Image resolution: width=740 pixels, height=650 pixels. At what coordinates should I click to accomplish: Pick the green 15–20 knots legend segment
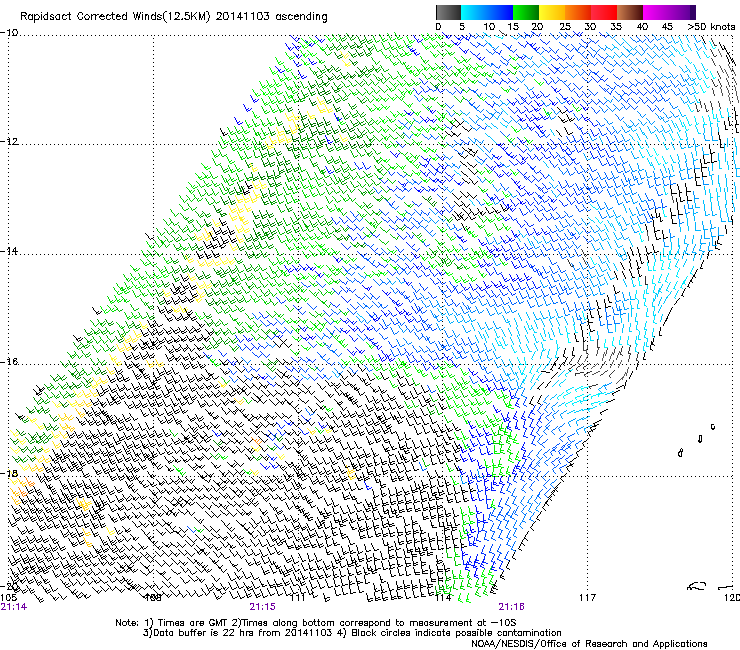pyautogui.click(x=526, y=12)
